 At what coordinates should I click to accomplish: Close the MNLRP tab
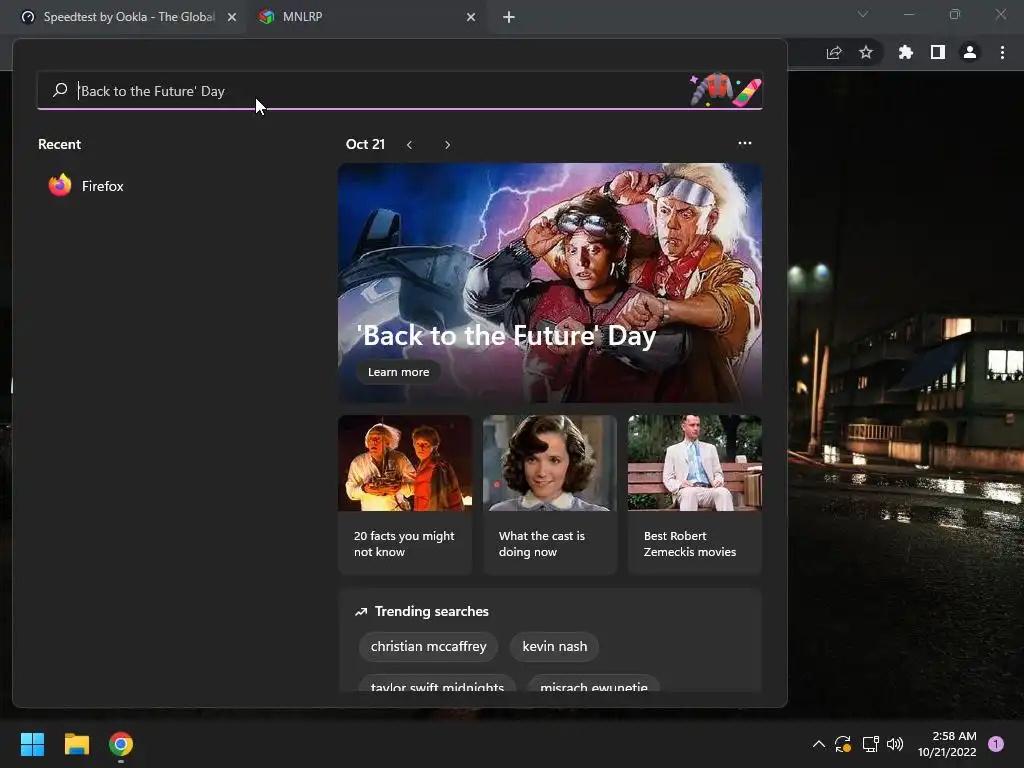(x=471, y=17)
